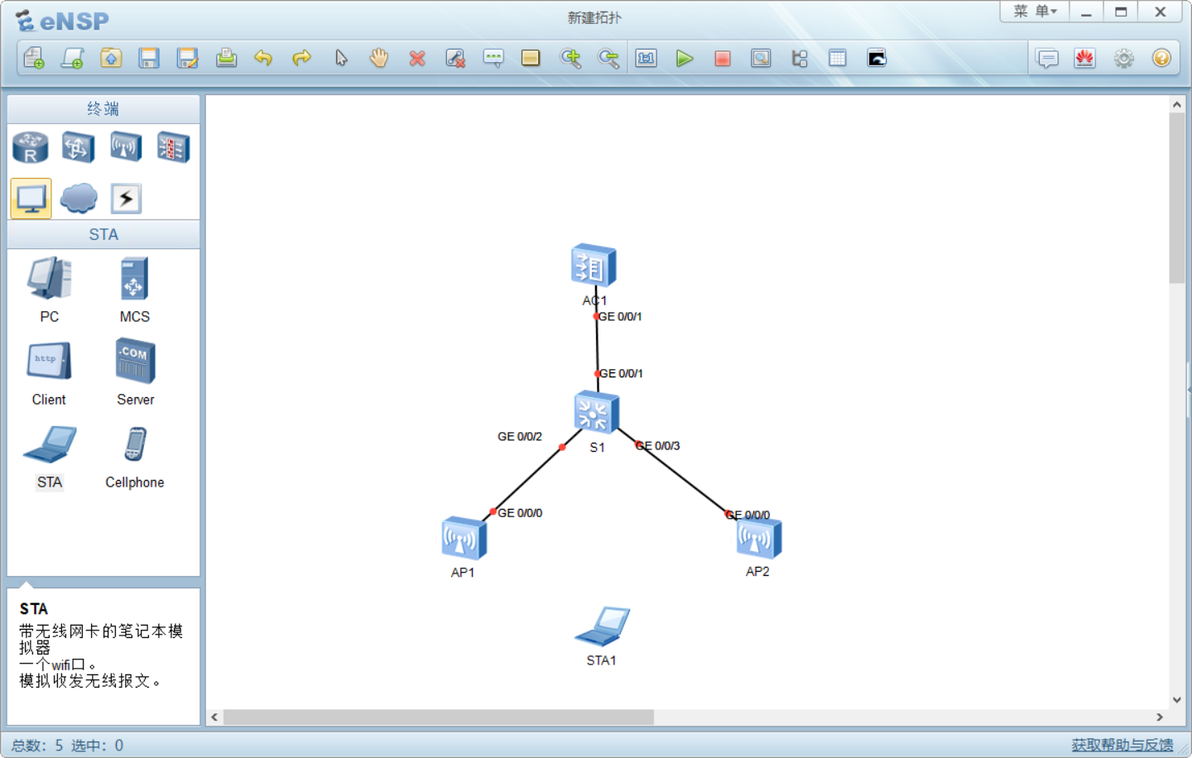Image resolution: width=1192 pixels, height=758 pixels.
Task: Open the Huawei logo toolbar icon
Action: (1085, 58)
